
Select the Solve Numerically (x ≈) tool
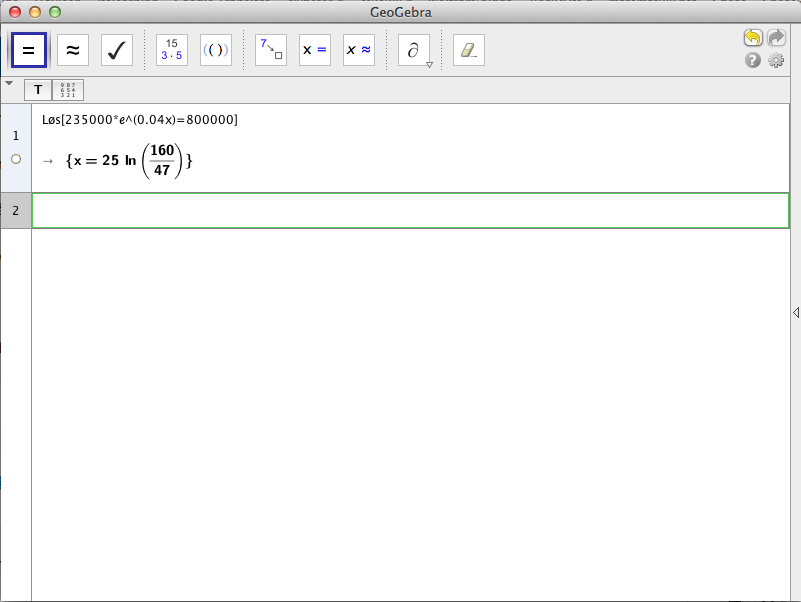point(359,50)
